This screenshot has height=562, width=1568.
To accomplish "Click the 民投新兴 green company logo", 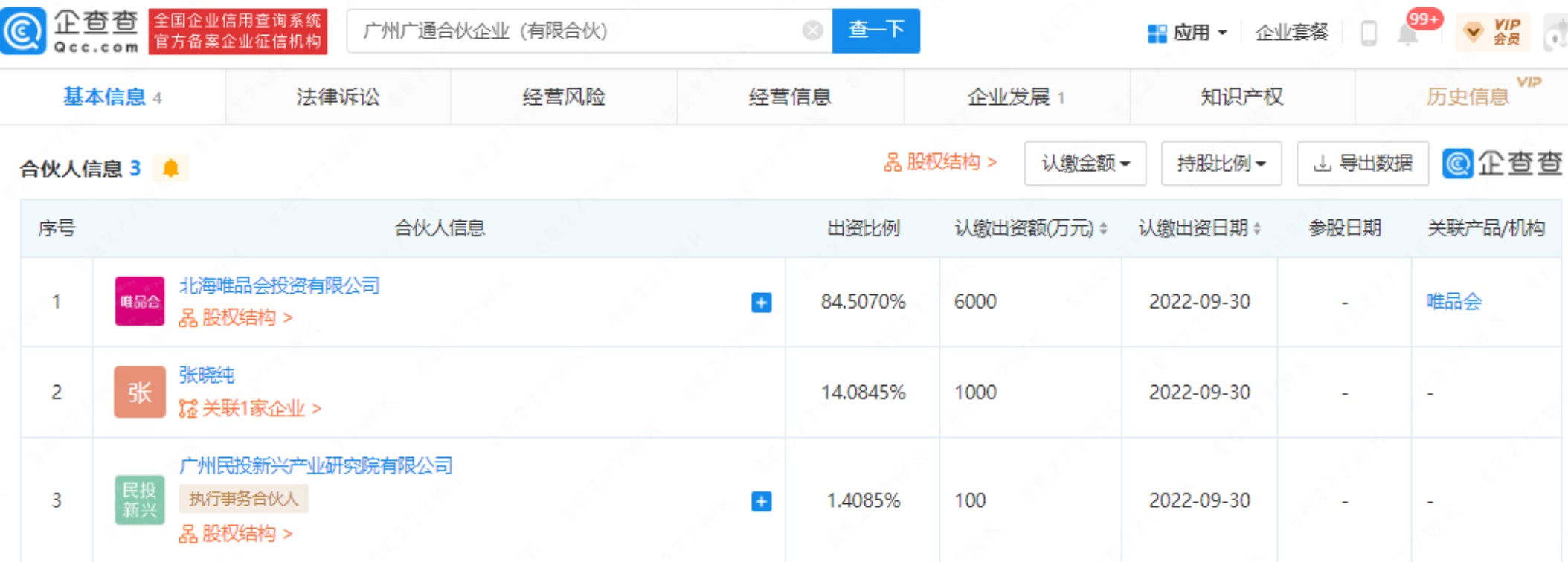I will (x=139, y=500).
